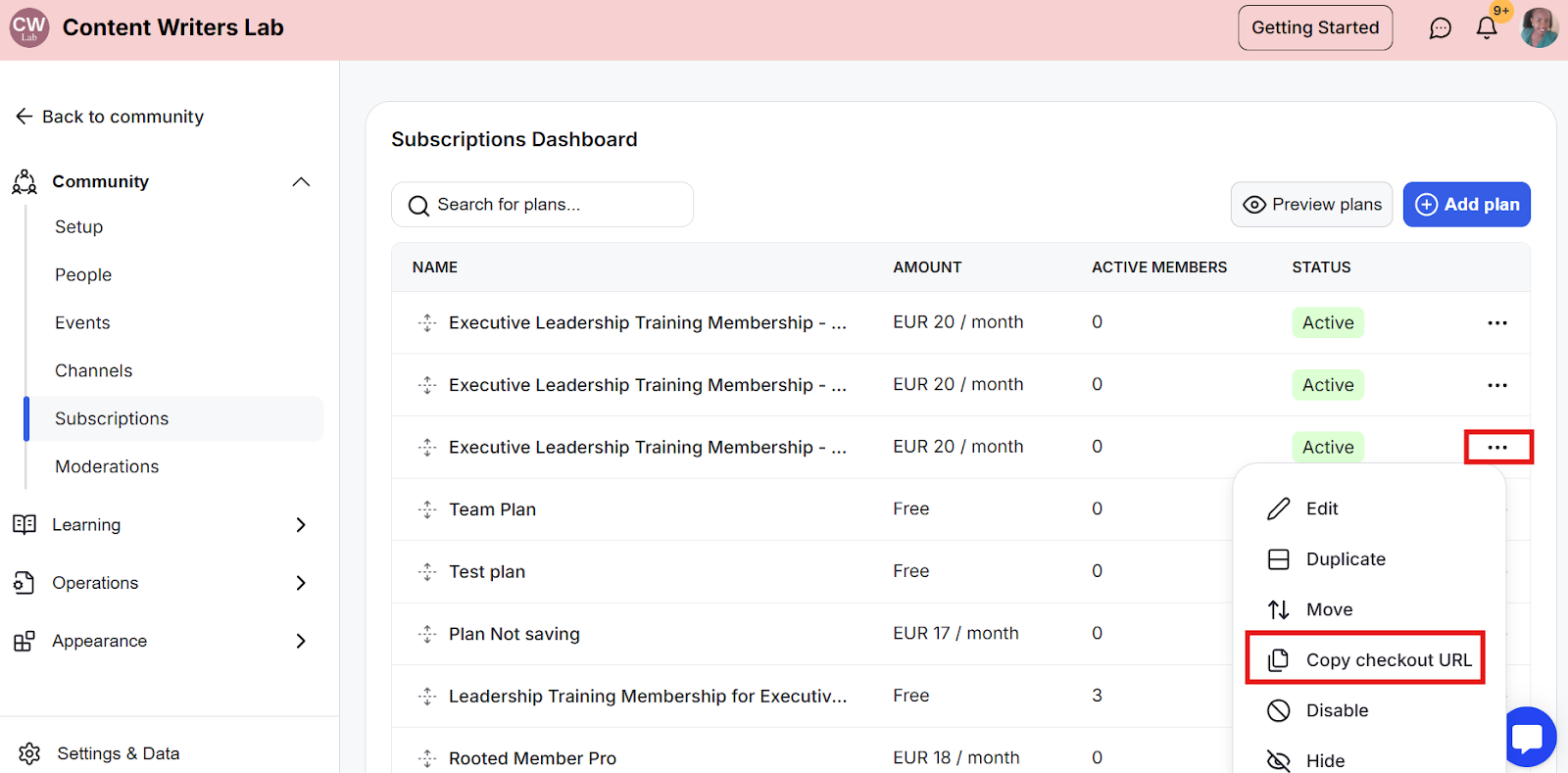The image size is (1568, 773).
Task: Go back to community
Action: [110, 117]
